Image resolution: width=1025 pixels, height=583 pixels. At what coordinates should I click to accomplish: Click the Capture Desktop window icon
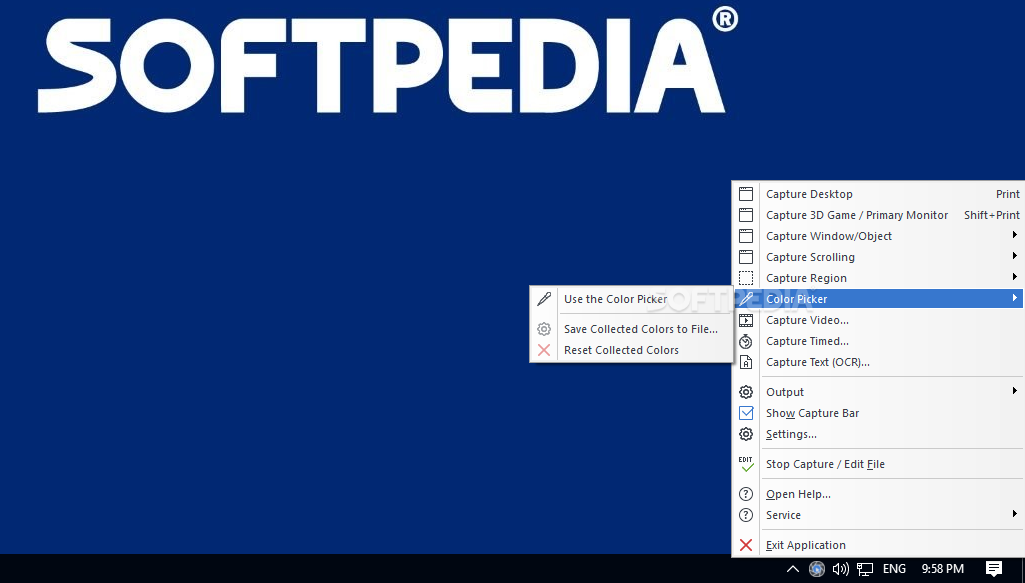746,194
